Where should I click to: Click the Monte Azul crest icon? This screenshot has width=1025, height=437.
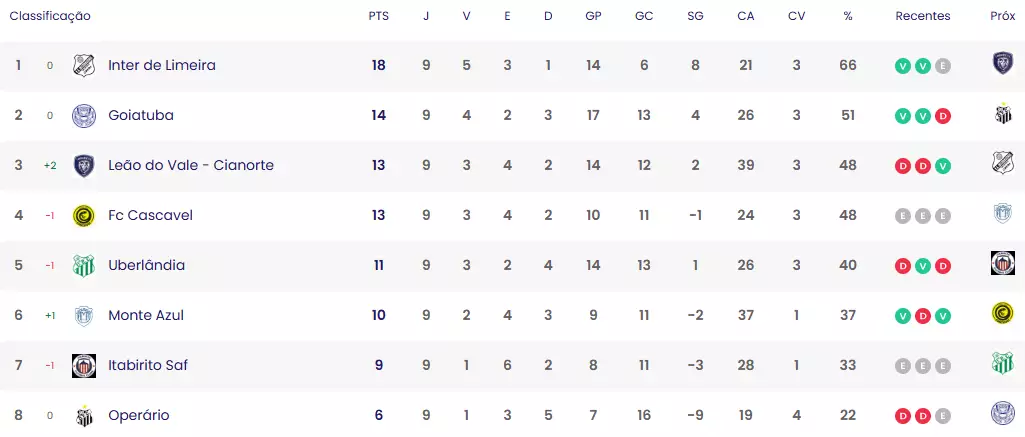coord(84,316)
